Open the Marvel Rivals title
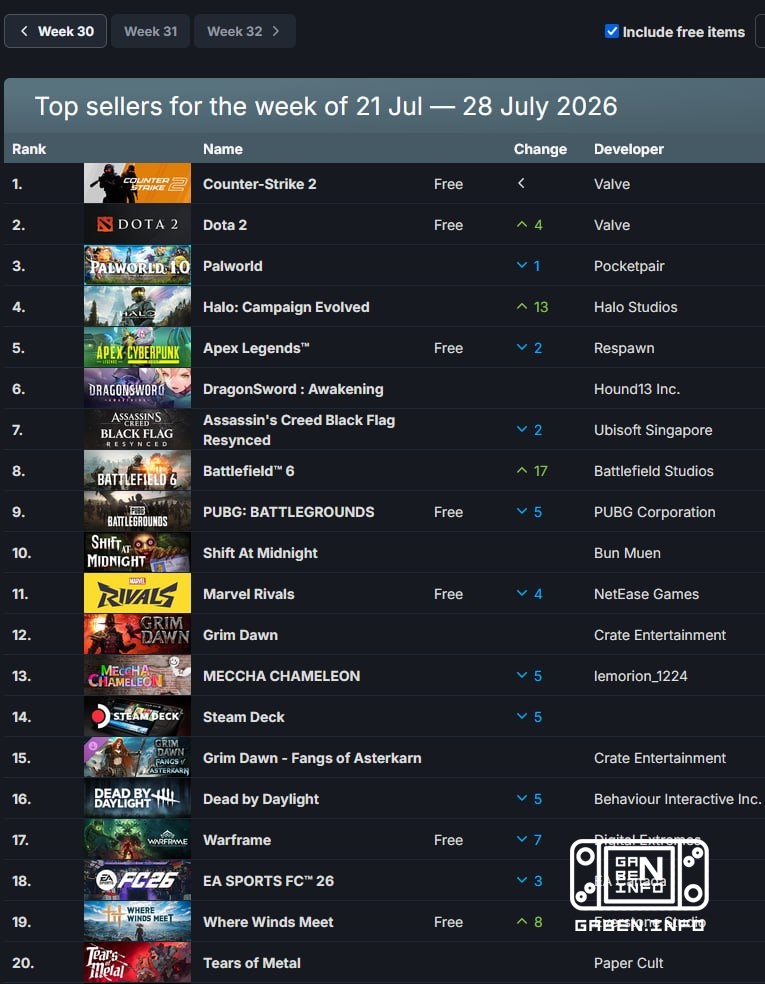Screen dimensions: 765x984 tap(249, 594)
